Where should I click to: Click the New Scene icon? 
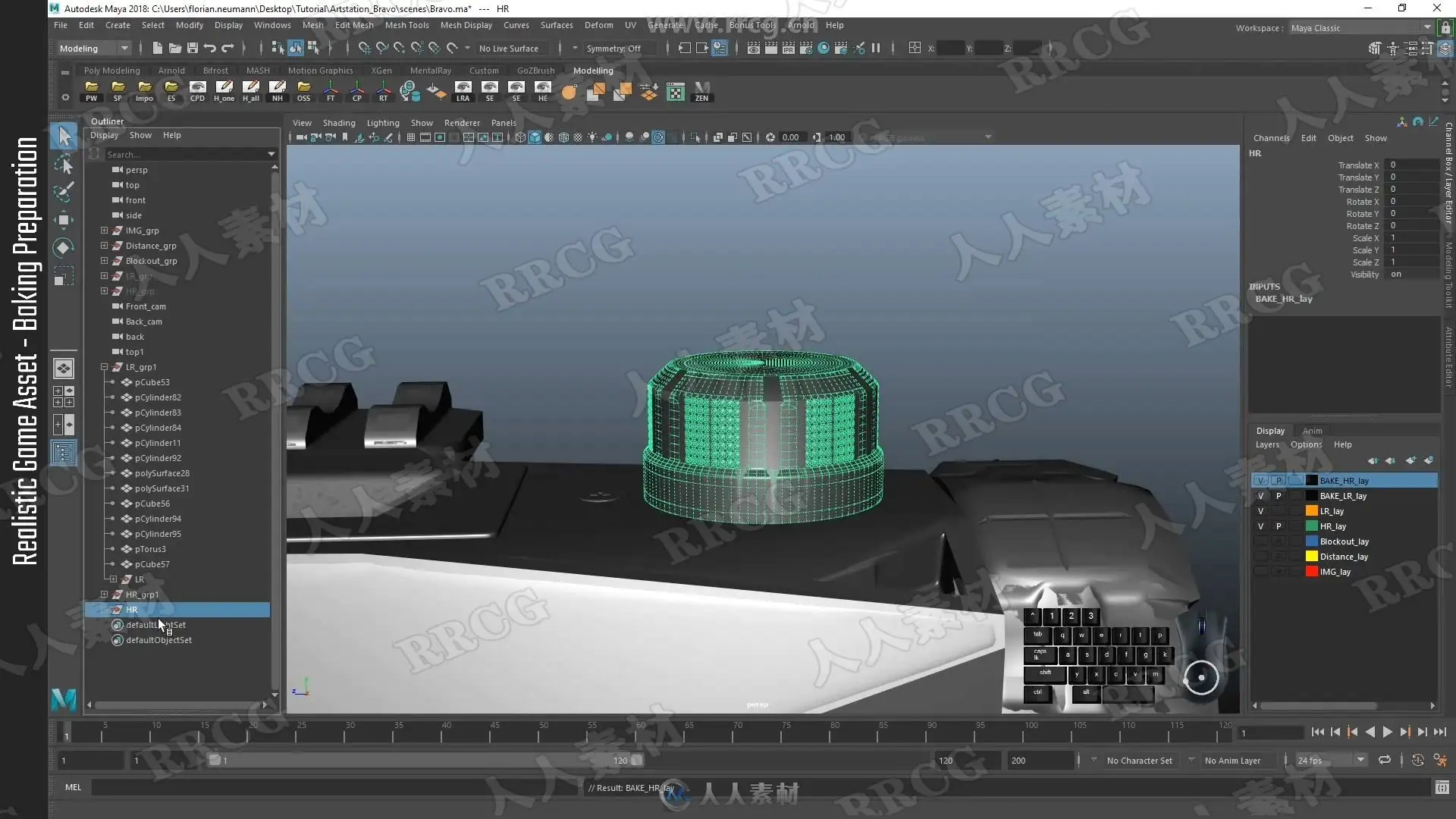point(157,48)
